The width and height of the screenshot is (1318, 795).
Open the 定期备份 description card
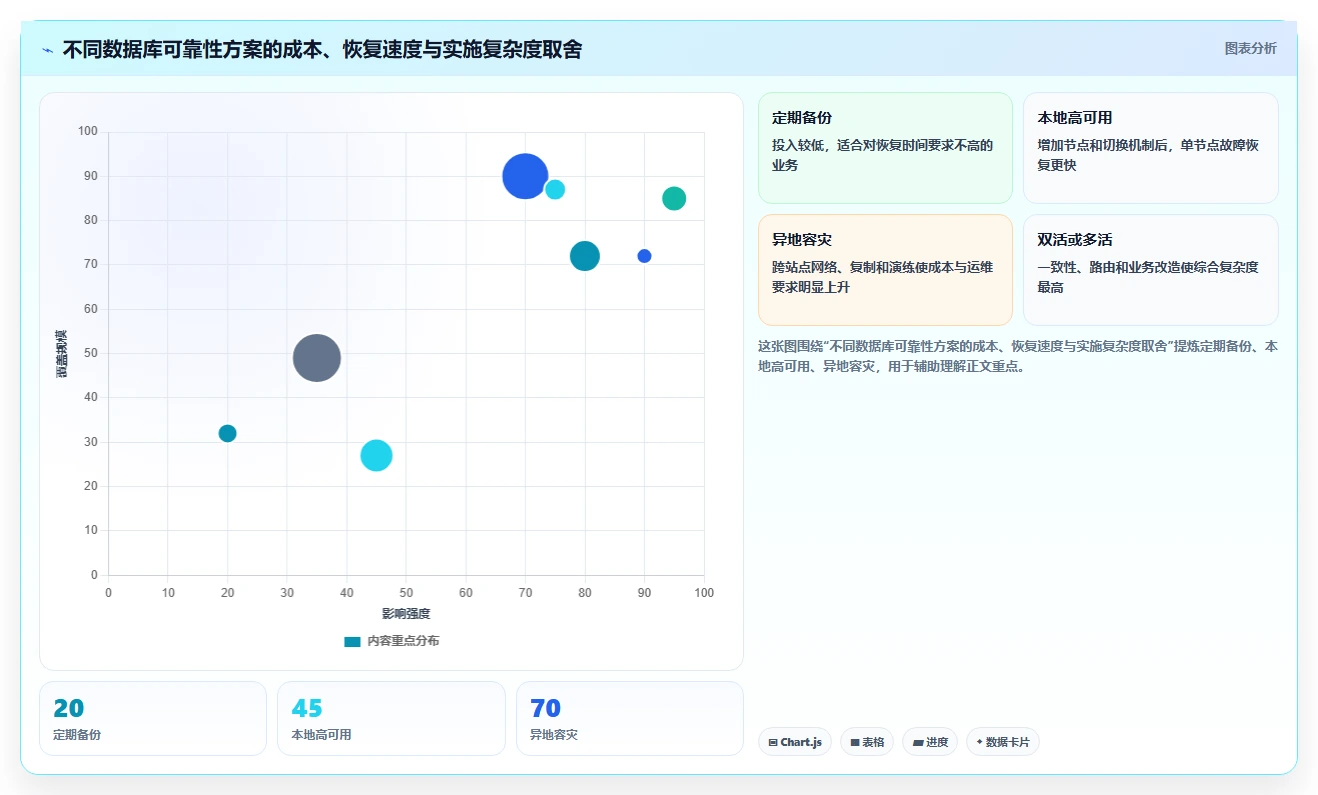[x=885, y=148]
